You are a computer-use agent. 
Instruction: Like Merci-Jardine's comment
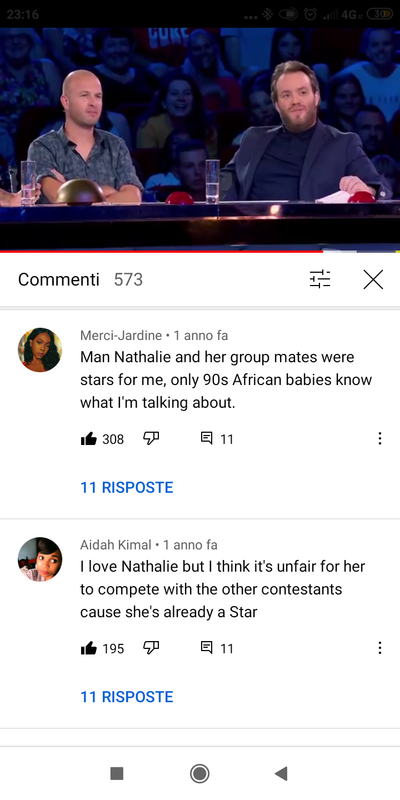pyautogui.click(x=89, y=439)
